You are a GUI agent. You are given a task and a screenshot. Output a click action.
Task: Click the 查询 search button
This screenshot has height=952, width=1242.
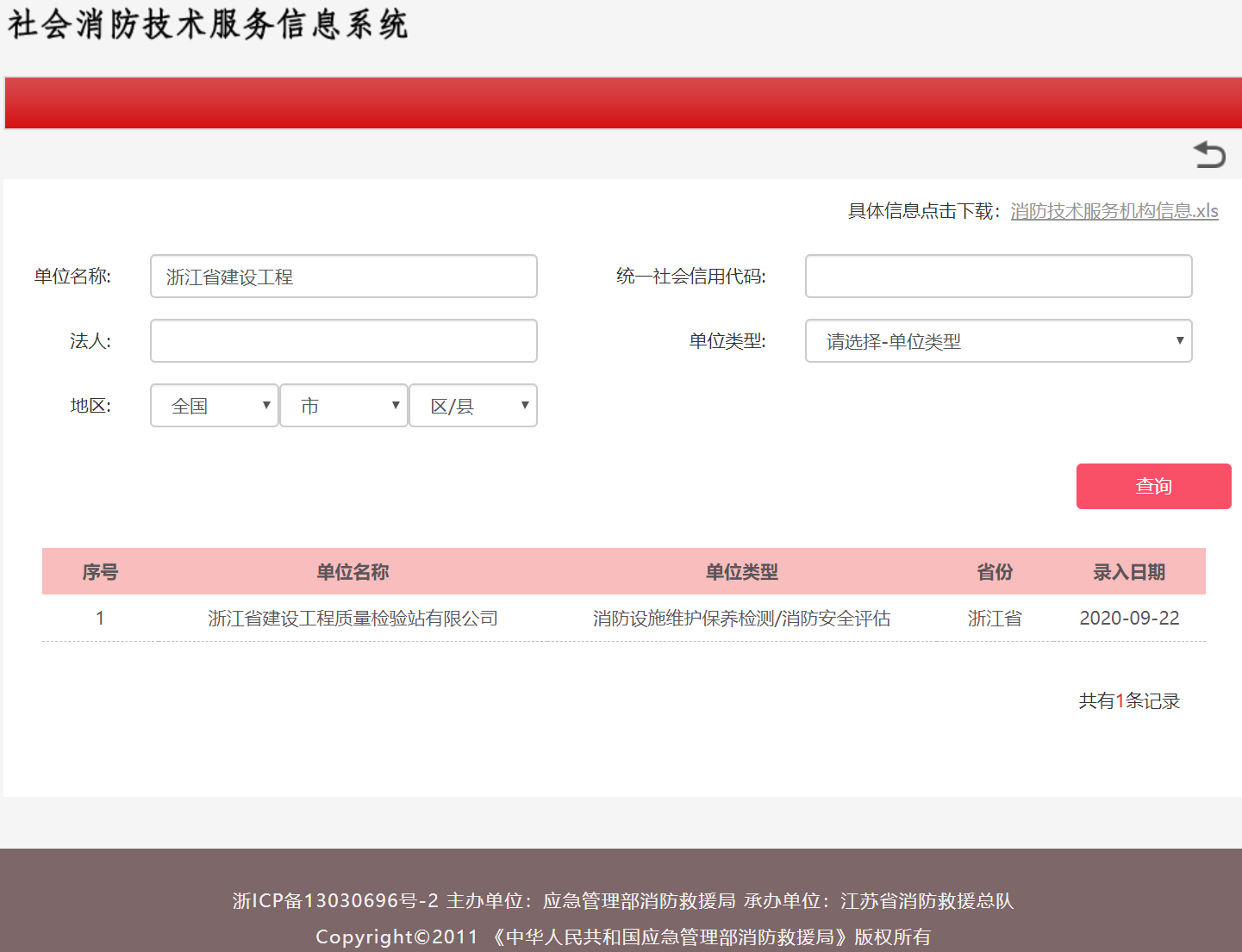coord(1154,487)
